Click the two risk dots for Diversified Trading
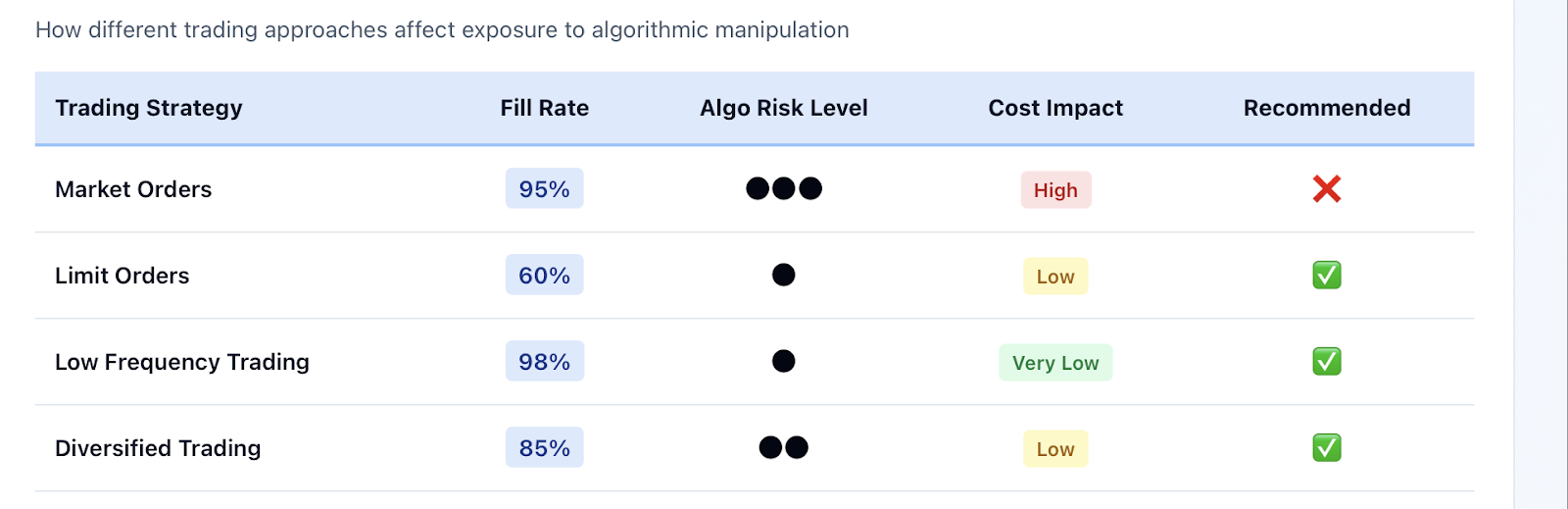 click(784, 447)
